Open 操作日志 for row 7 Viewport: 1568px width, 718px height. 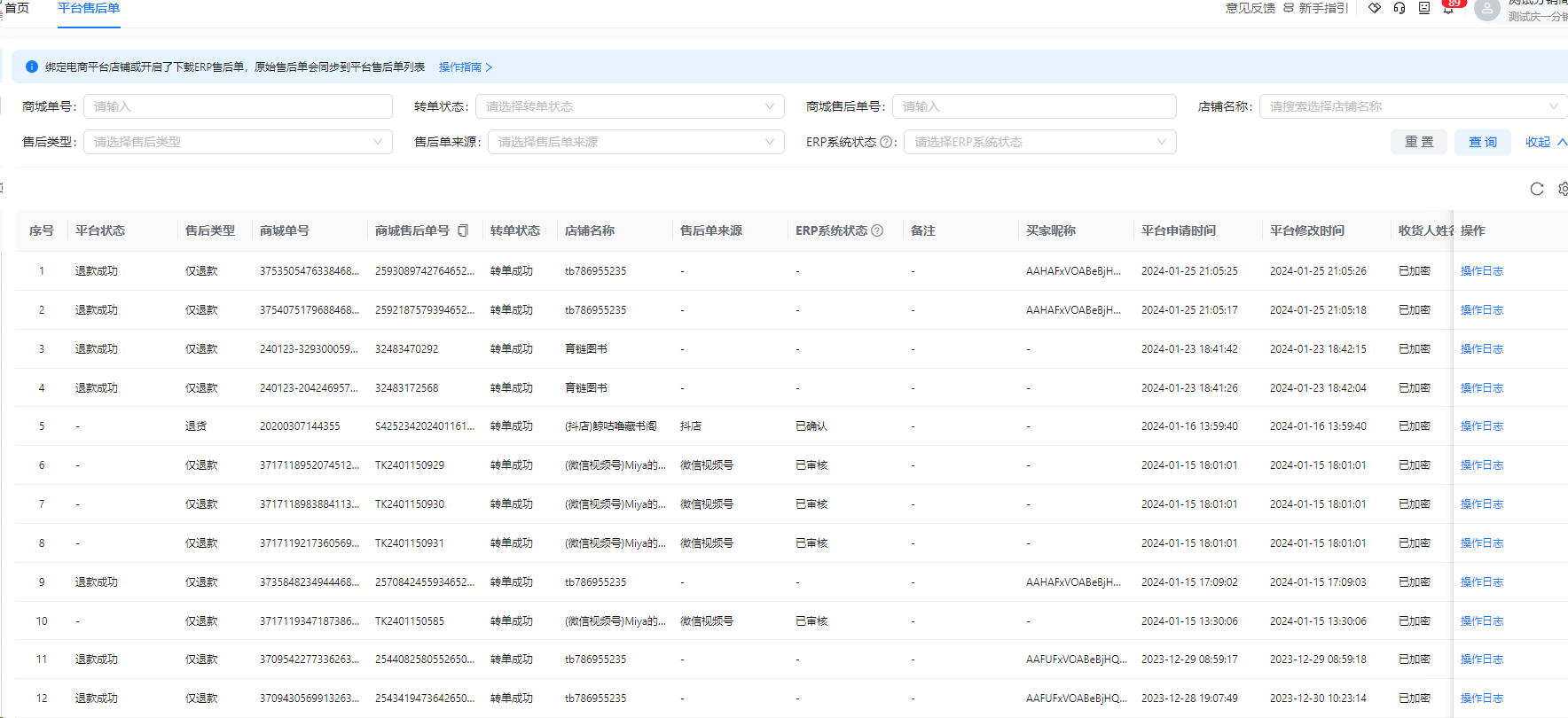[x=1482, y=504]
